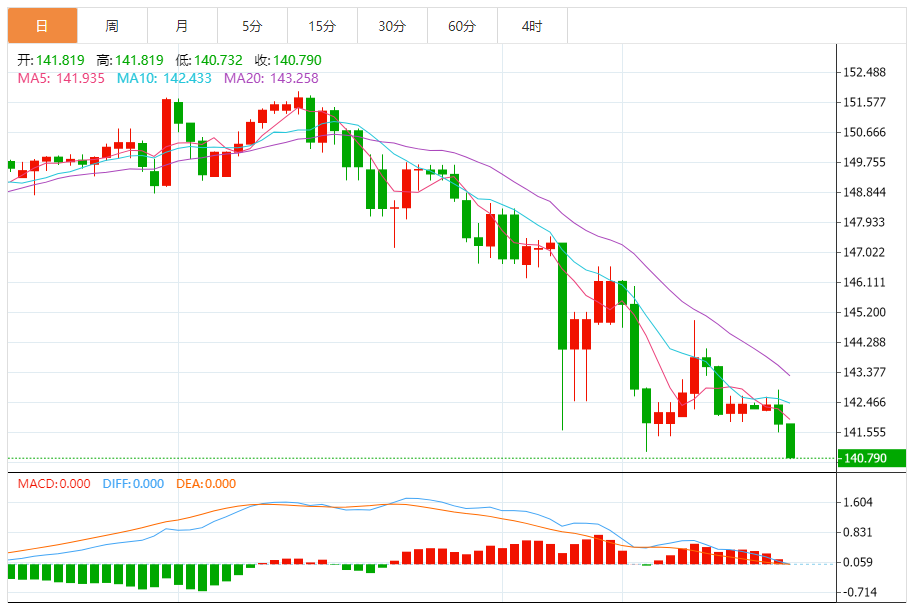Click the opening price 开: 141.819
The height and width of the screenshot is (603, 915).
tap(51, 60)
